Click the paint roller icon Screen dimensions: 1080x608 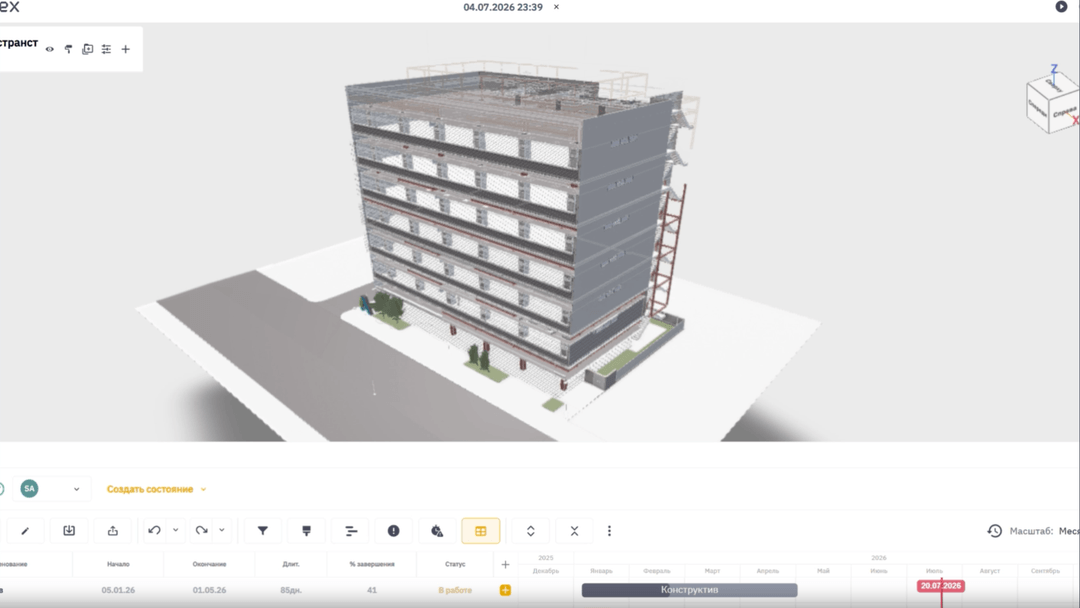coord(69,49)
